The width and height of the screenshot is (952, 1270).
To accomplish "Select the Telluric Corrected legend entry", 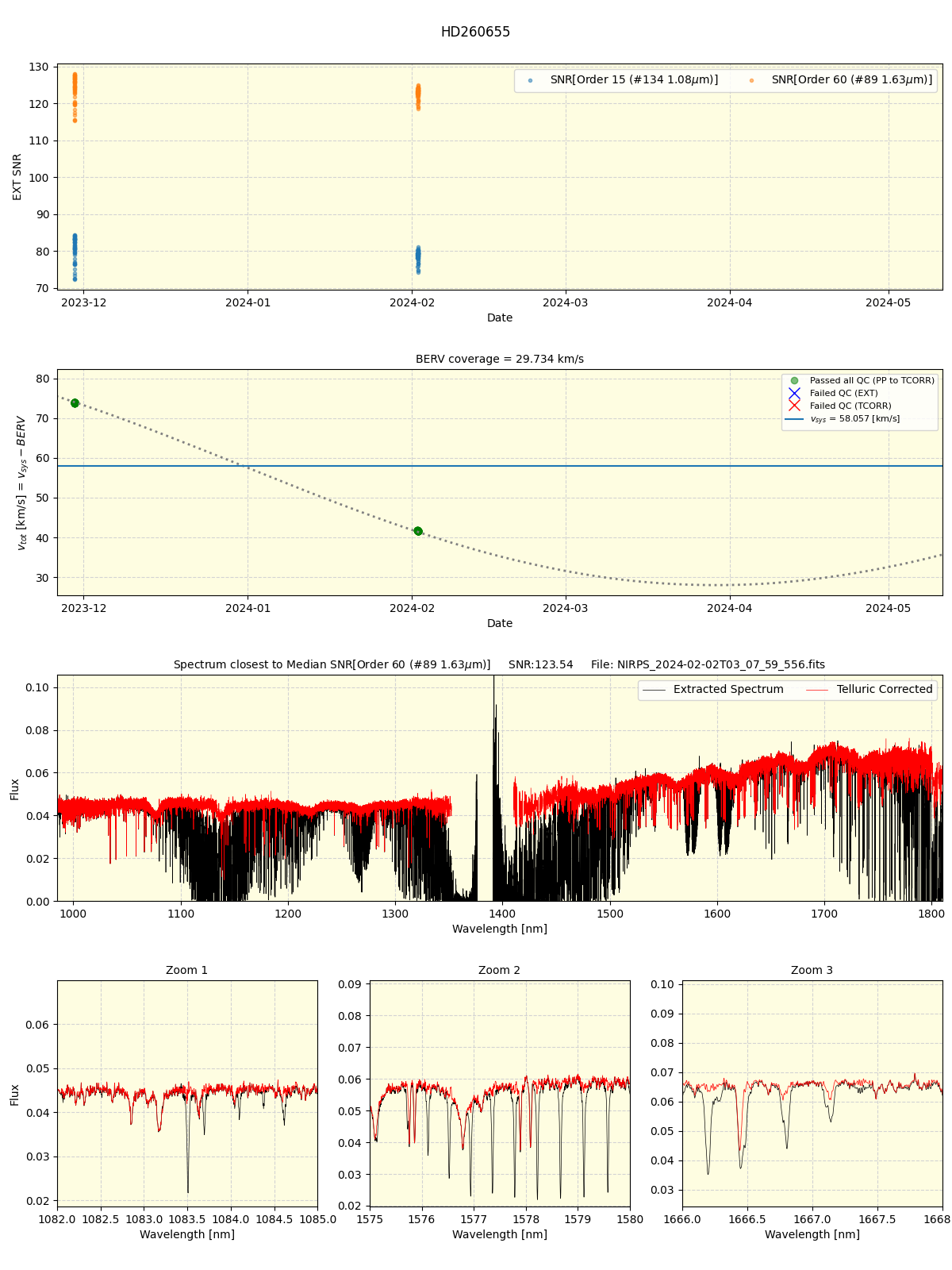I will coord(869,690).
